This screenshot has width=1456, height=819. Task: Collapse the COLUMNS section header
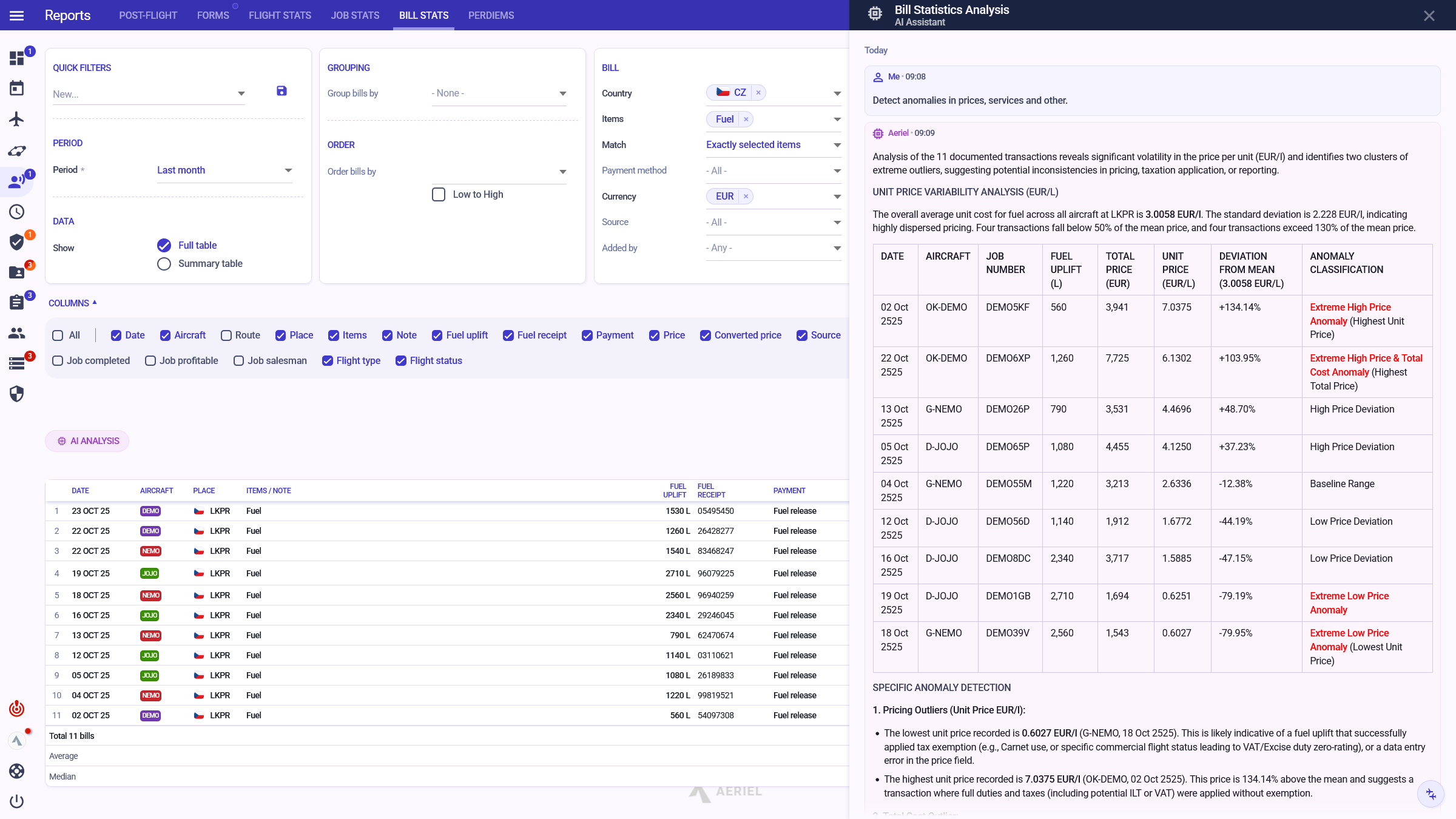tap(73, 303)
